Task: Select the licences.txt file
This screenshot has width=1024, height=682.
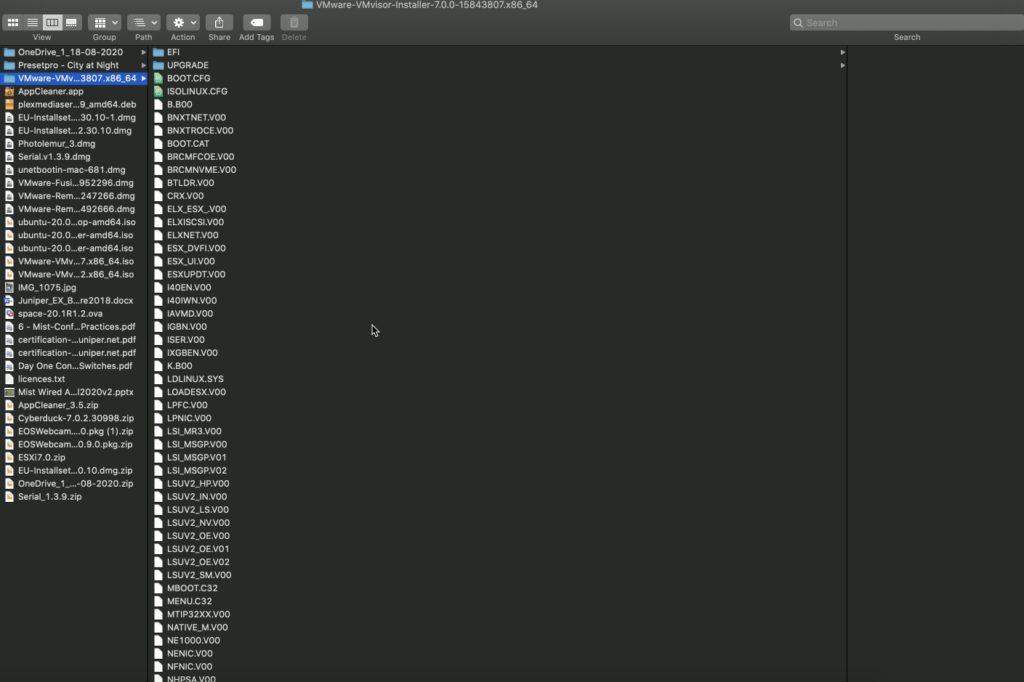Action: tap(41, 379)
